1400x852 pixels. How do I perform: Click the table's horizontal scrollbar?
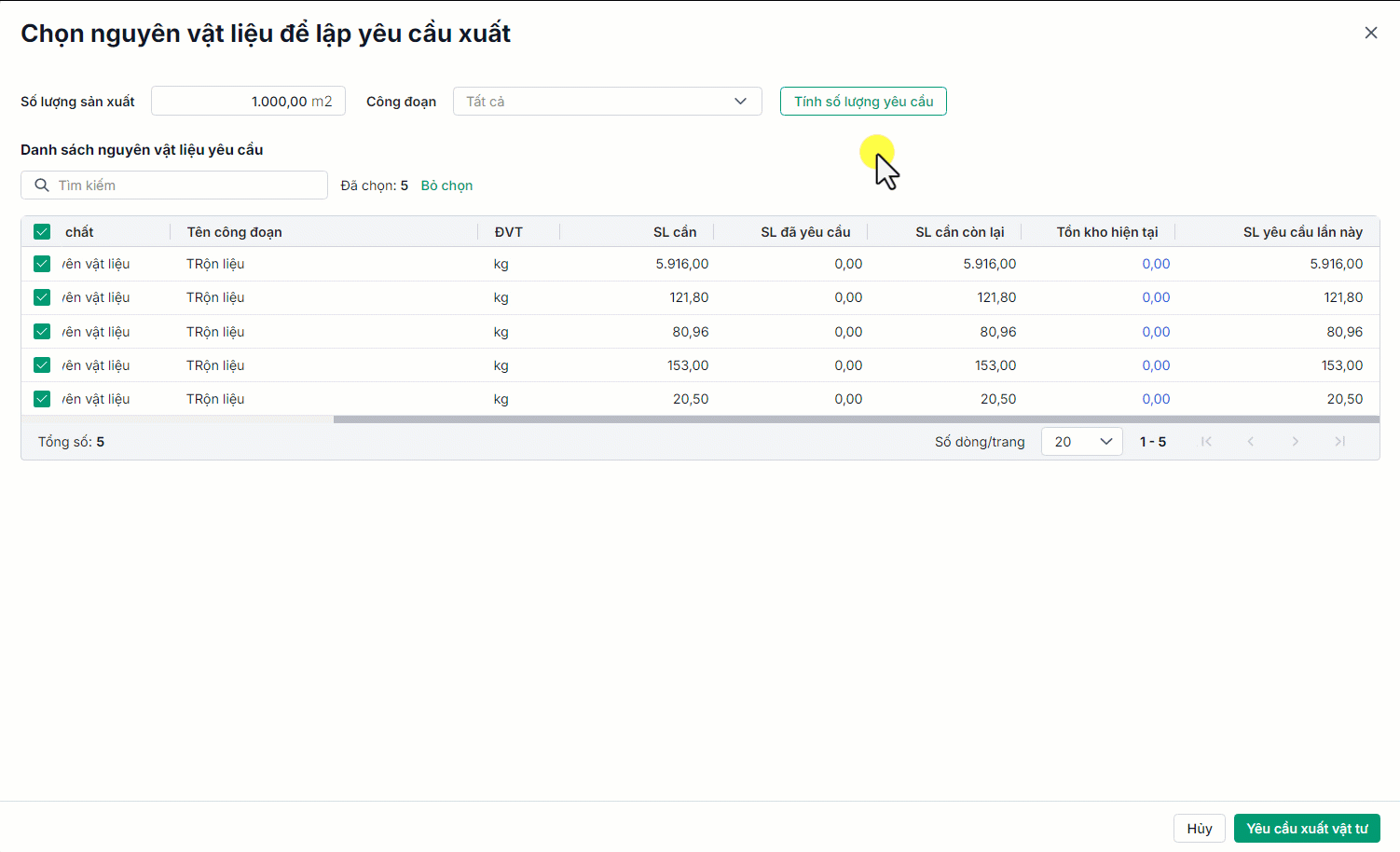(x=857, y=419)
